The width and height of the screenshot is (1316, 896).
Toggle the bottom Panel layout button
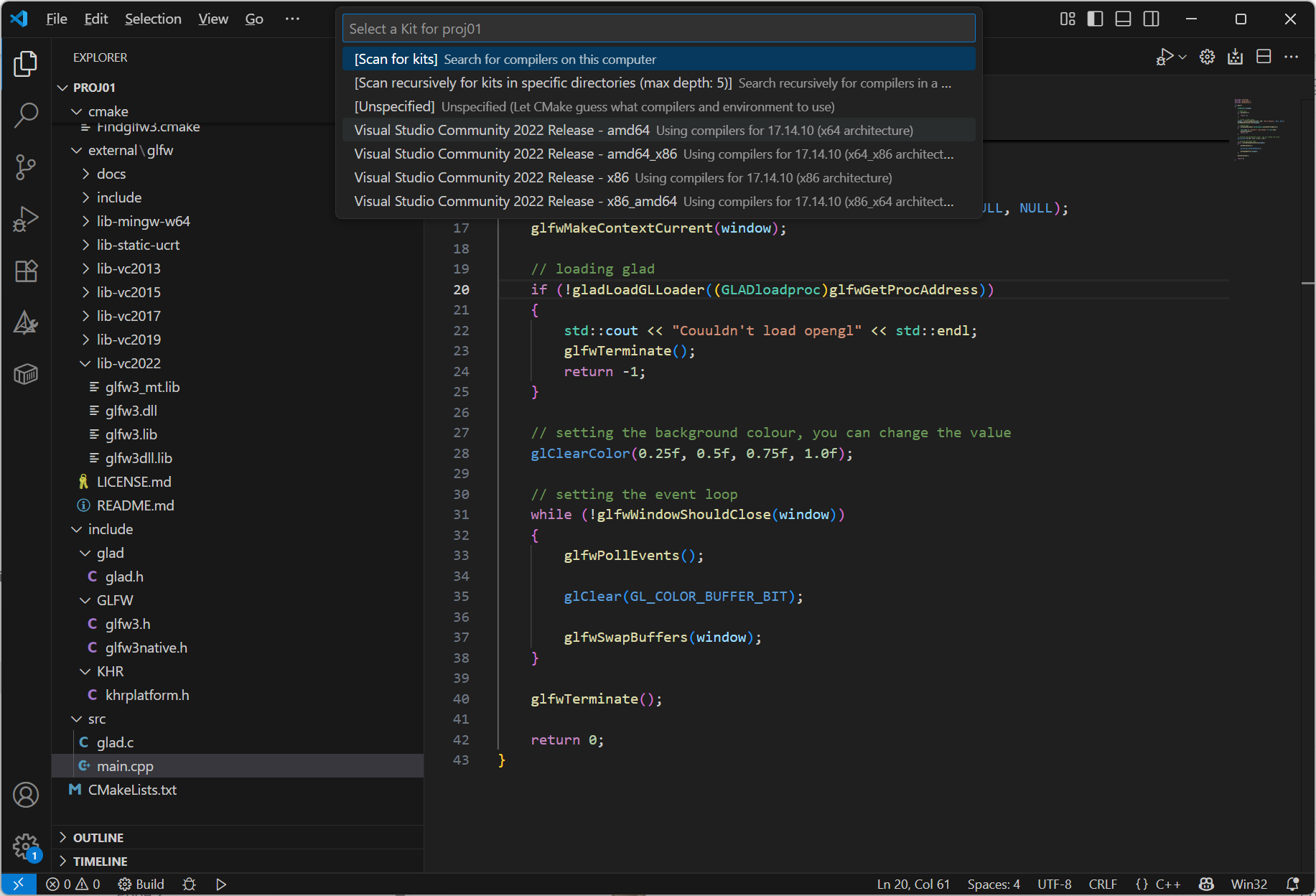click(x=1123, y=19)
